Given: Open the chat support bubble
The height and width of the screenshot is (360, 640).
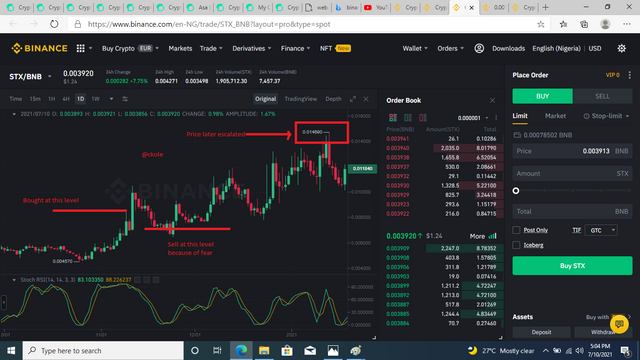Looking at the screenshot, I should pos(619,324).
